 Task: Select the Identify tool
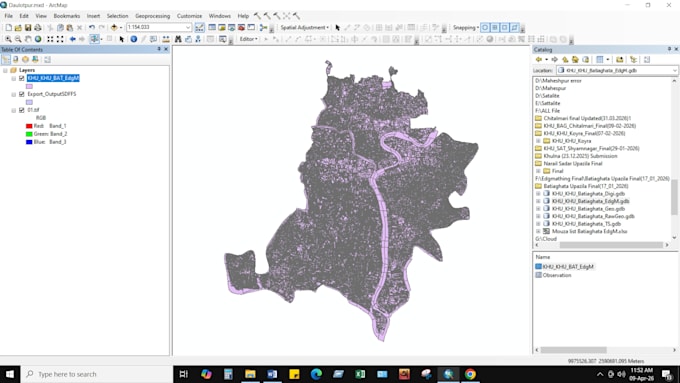(134, 39)
